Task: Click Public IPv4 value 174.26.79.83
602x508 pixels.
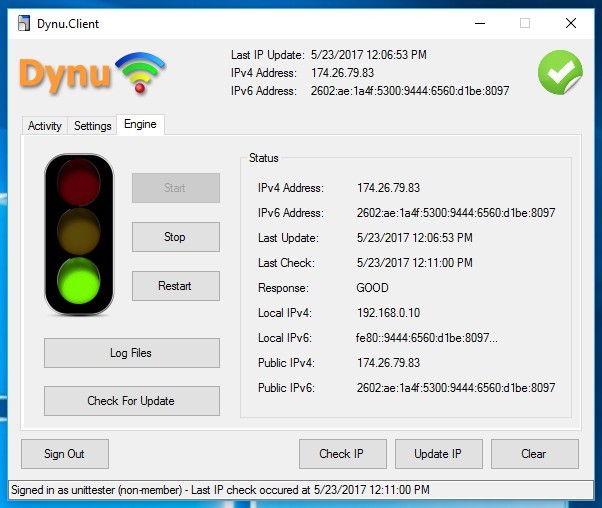Action: point(389,362)
